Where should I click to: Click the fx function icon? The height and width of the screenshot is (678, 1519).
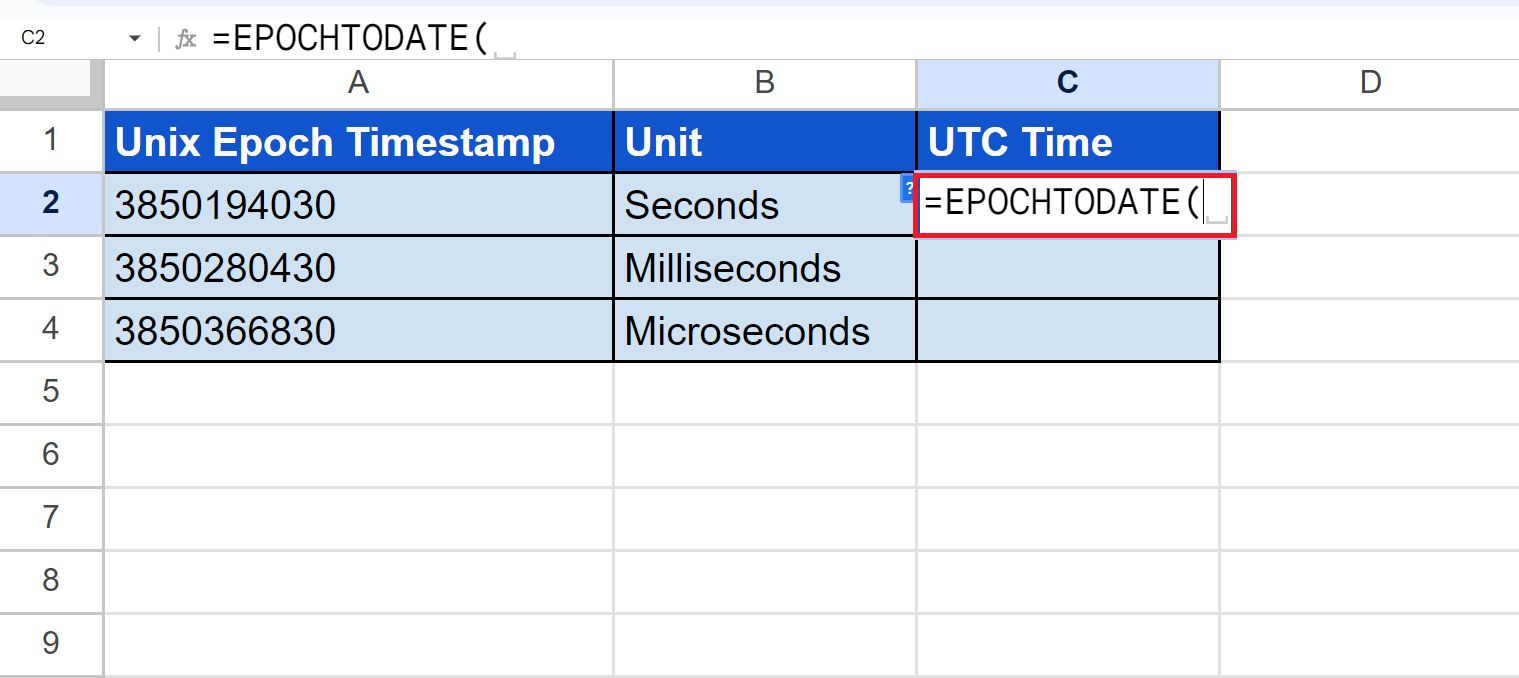(185, 39)
